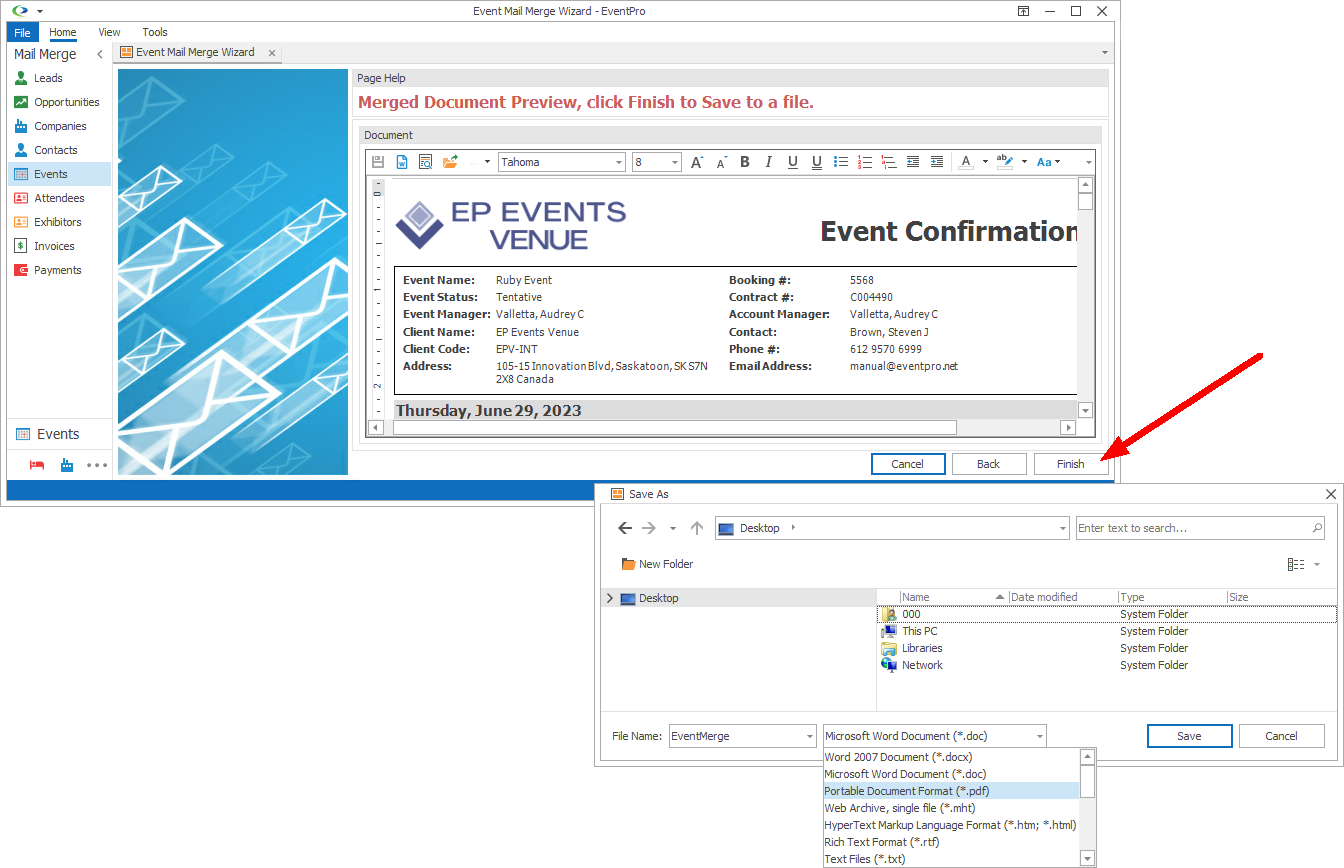Select Events in Mail Merge sidebar list
Viewport: 1344px width, 868px height.
coord(59,174)
